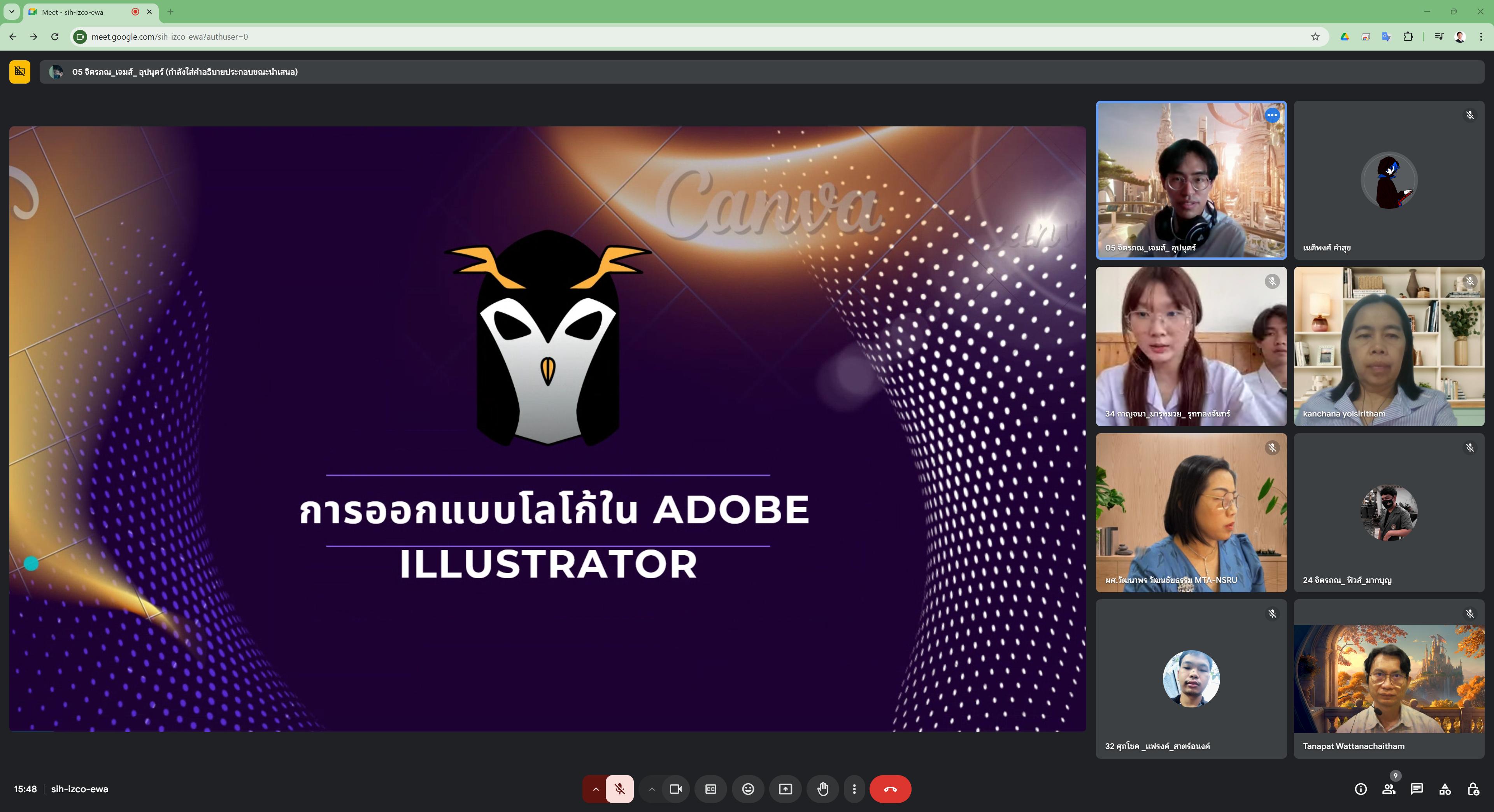The width and height of the screenshot is (1494, 812).
Task: Open host controls lock icon
Action: pyautogui.click(x=1473, y=789)
